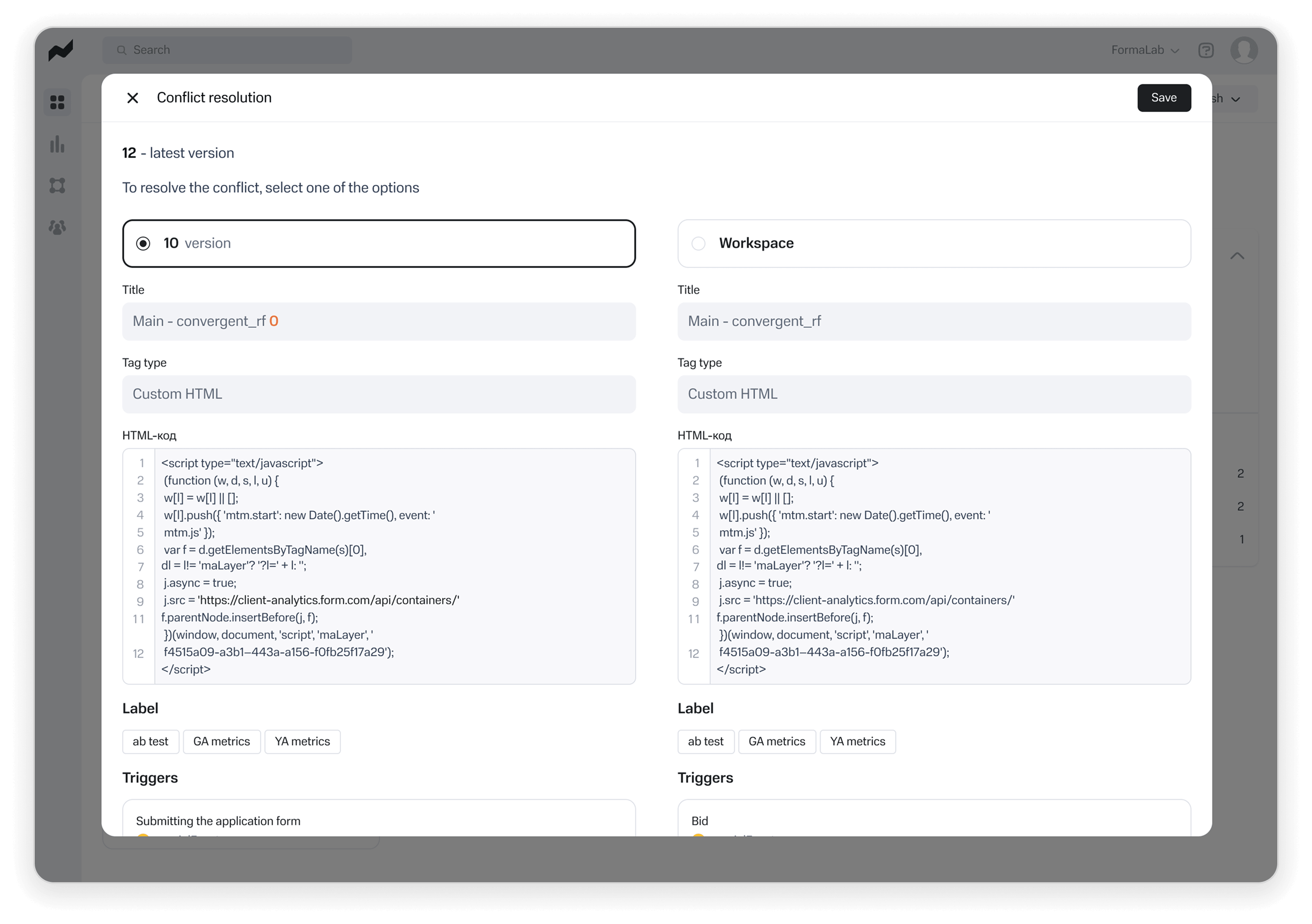Open the nodes connections sidebar icon

57,185
